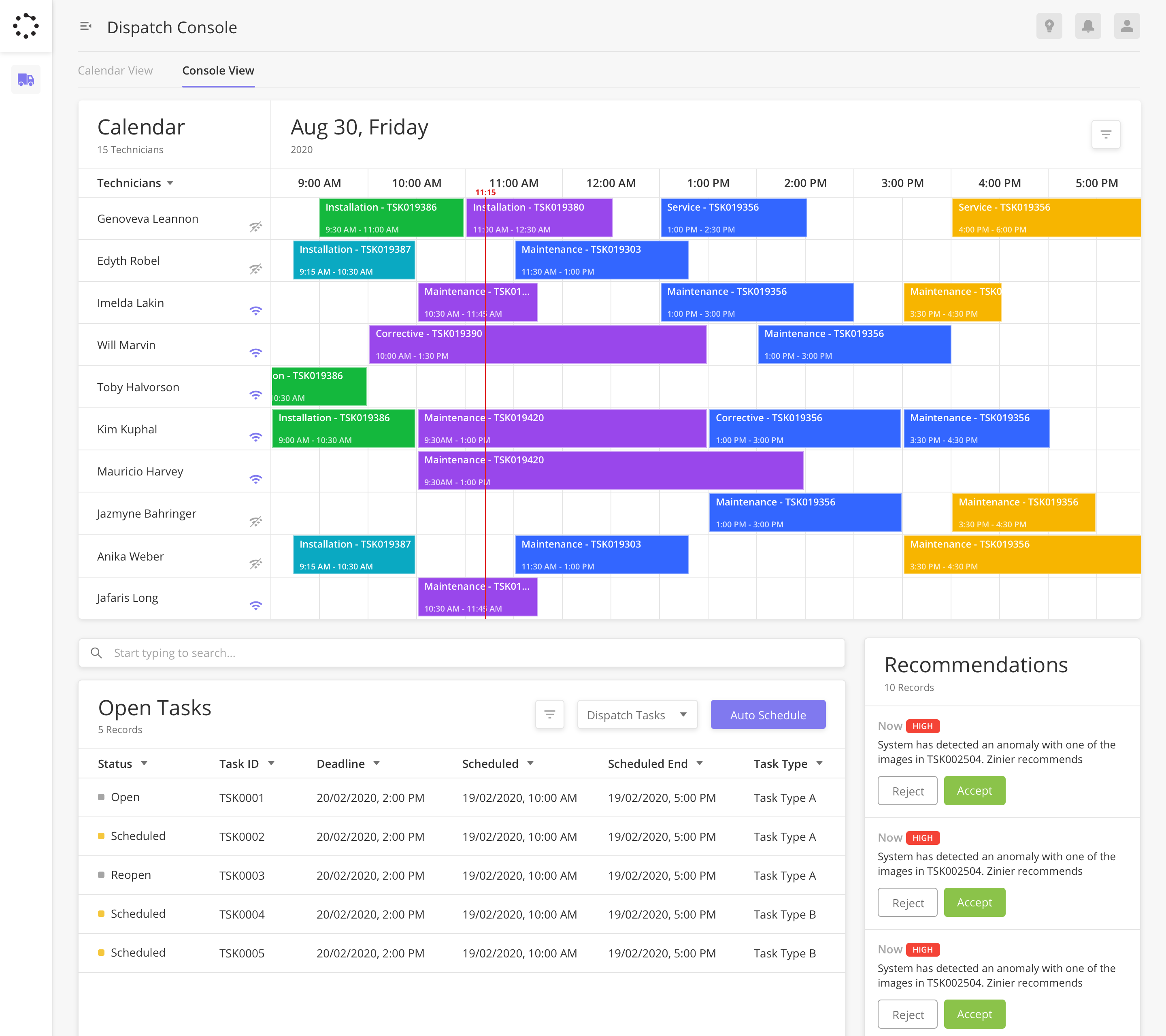
Task: Click the 1:00 PM time column header
Action: point(708,183)
